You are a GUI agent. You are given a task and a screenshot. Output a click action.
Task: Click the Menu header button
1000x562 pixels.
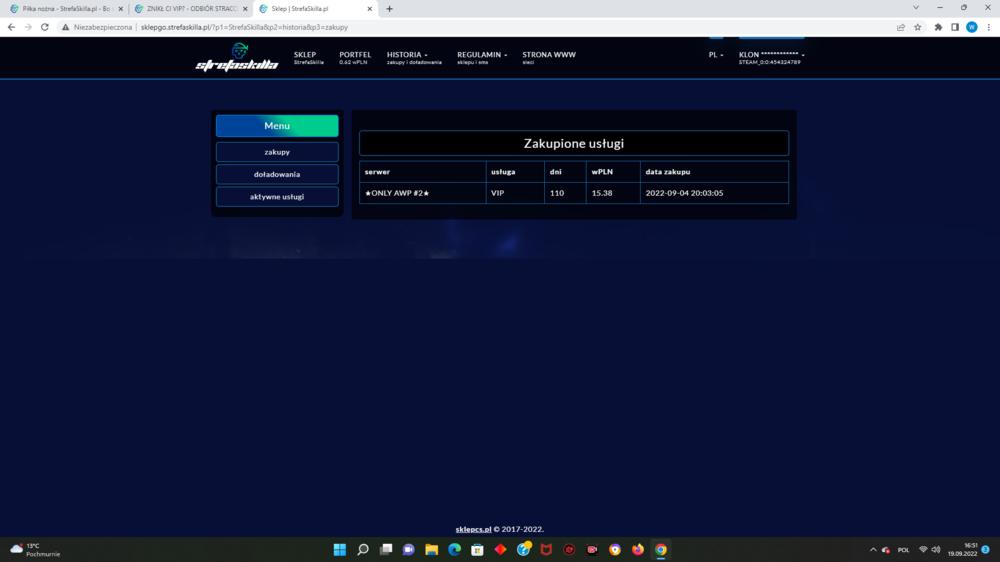(277, 126)
